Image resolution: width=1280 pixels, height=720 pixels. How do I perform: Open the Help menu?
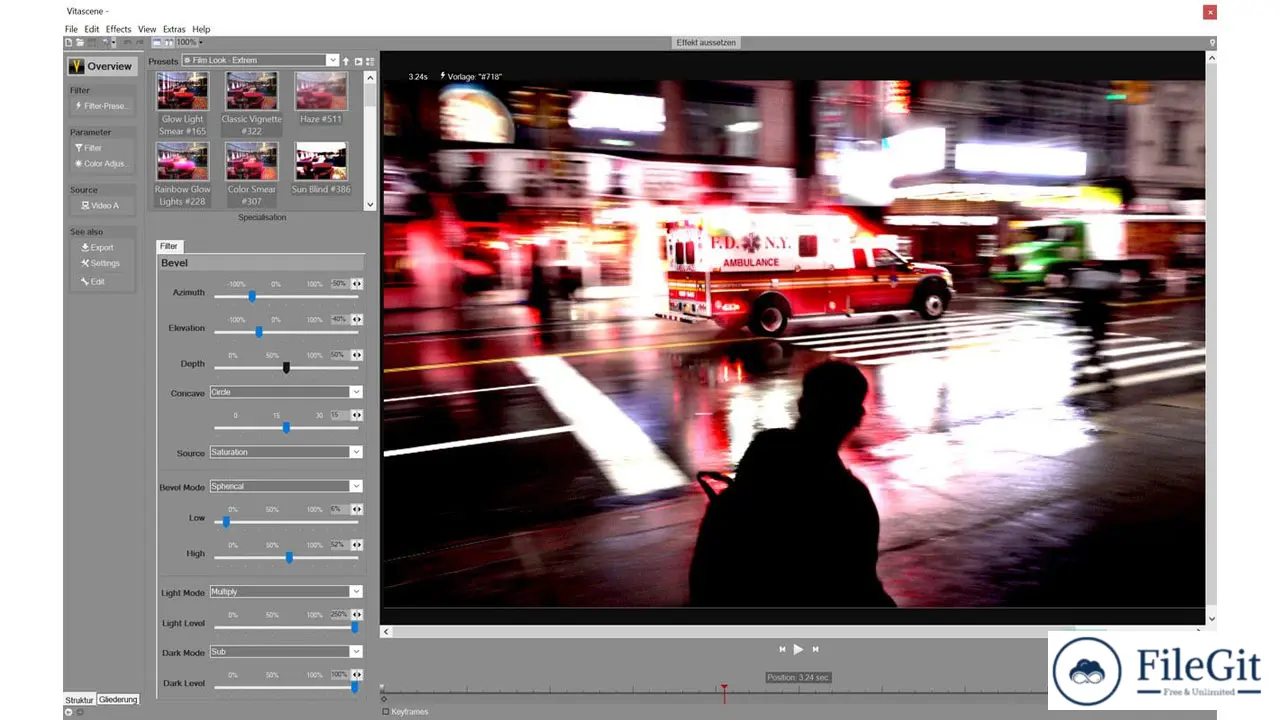201,29
